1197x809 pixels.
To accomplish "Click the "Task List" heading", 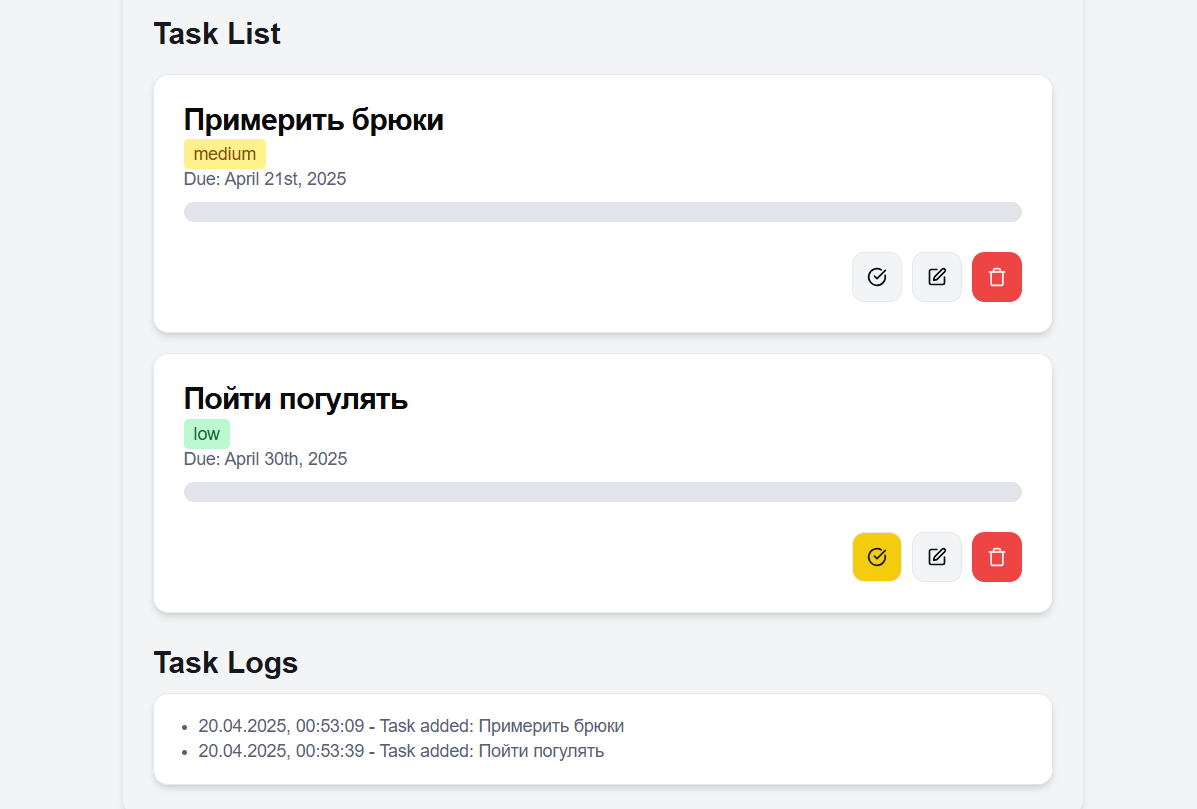I will [x=217, y=34].
